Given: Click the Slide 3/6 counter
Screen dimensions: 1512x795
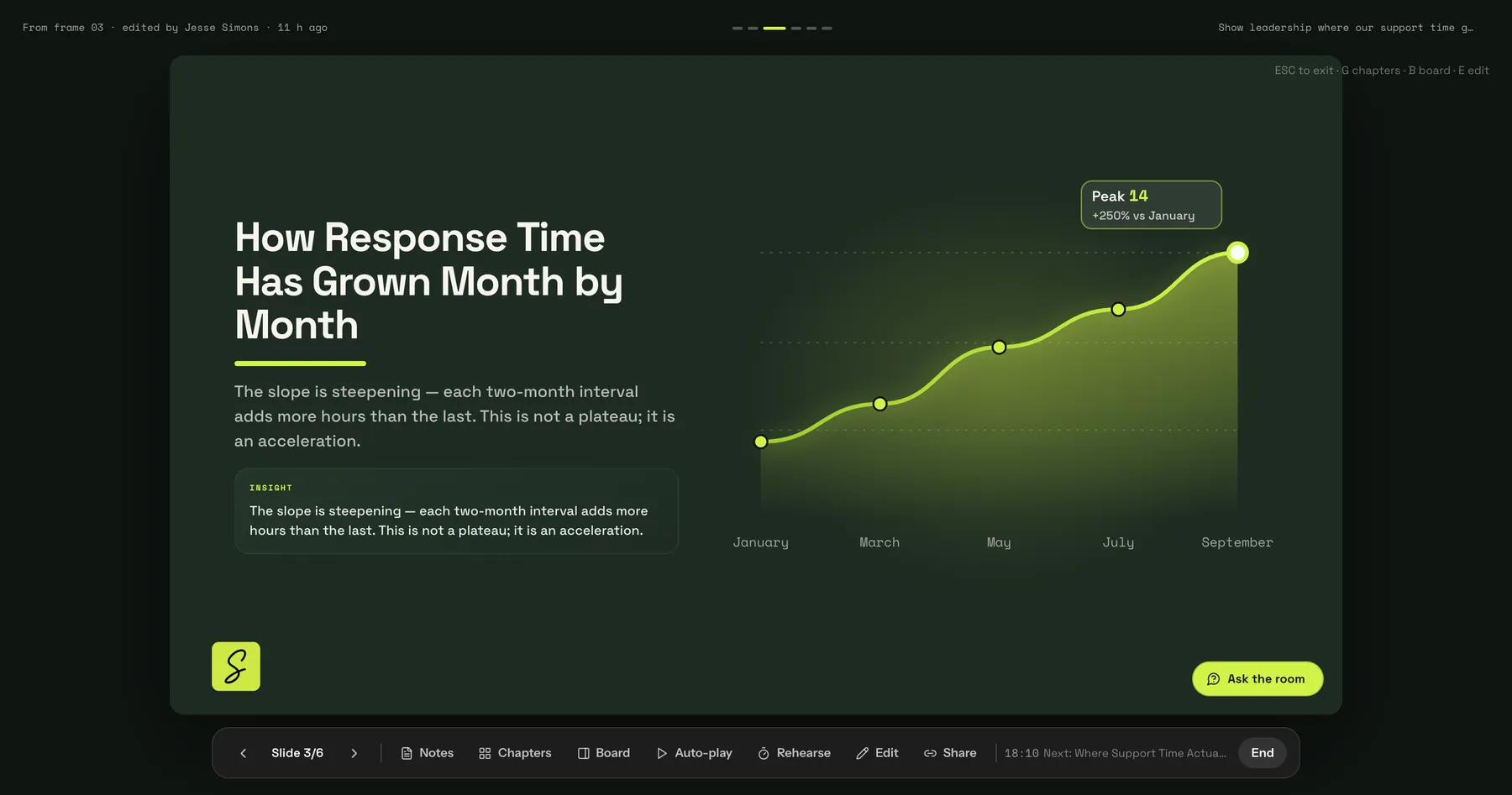Looking at the screenshot, I should click(297, 753).
